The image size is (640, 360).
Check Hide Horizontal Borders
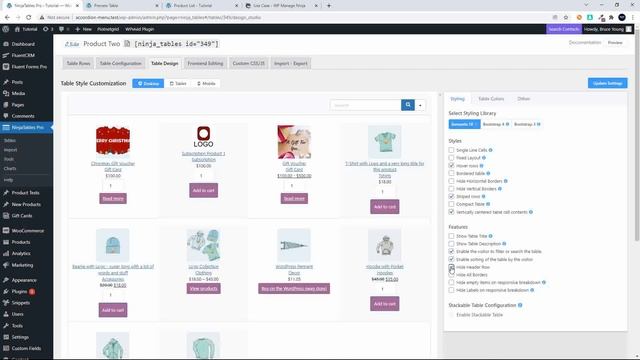pyautogui.click(x=451, y=181)
